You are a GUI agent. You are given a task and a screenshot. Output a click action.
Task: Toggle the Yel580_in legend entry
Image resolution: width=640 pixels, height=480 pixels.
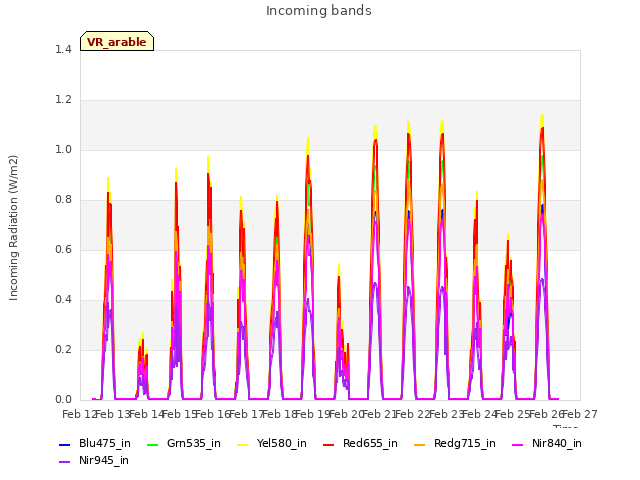click(x=272, y=444)
